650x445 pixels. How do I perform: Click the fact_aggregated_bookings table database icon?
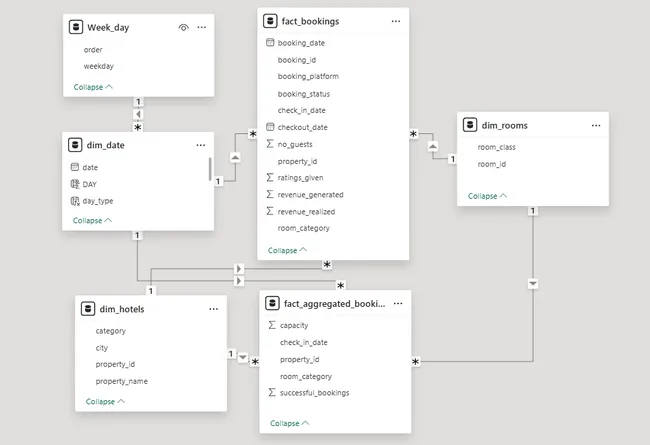coord(272,304)
